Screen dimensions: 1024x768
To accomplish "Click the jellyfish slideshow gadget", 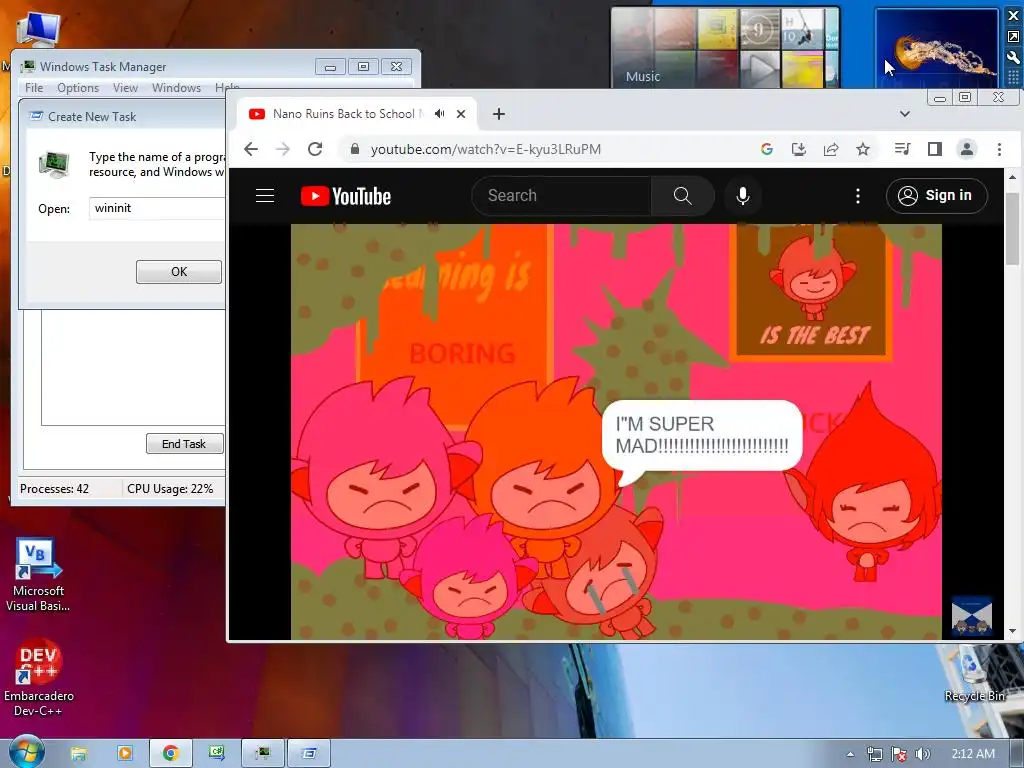I will [x=936, y=48].
